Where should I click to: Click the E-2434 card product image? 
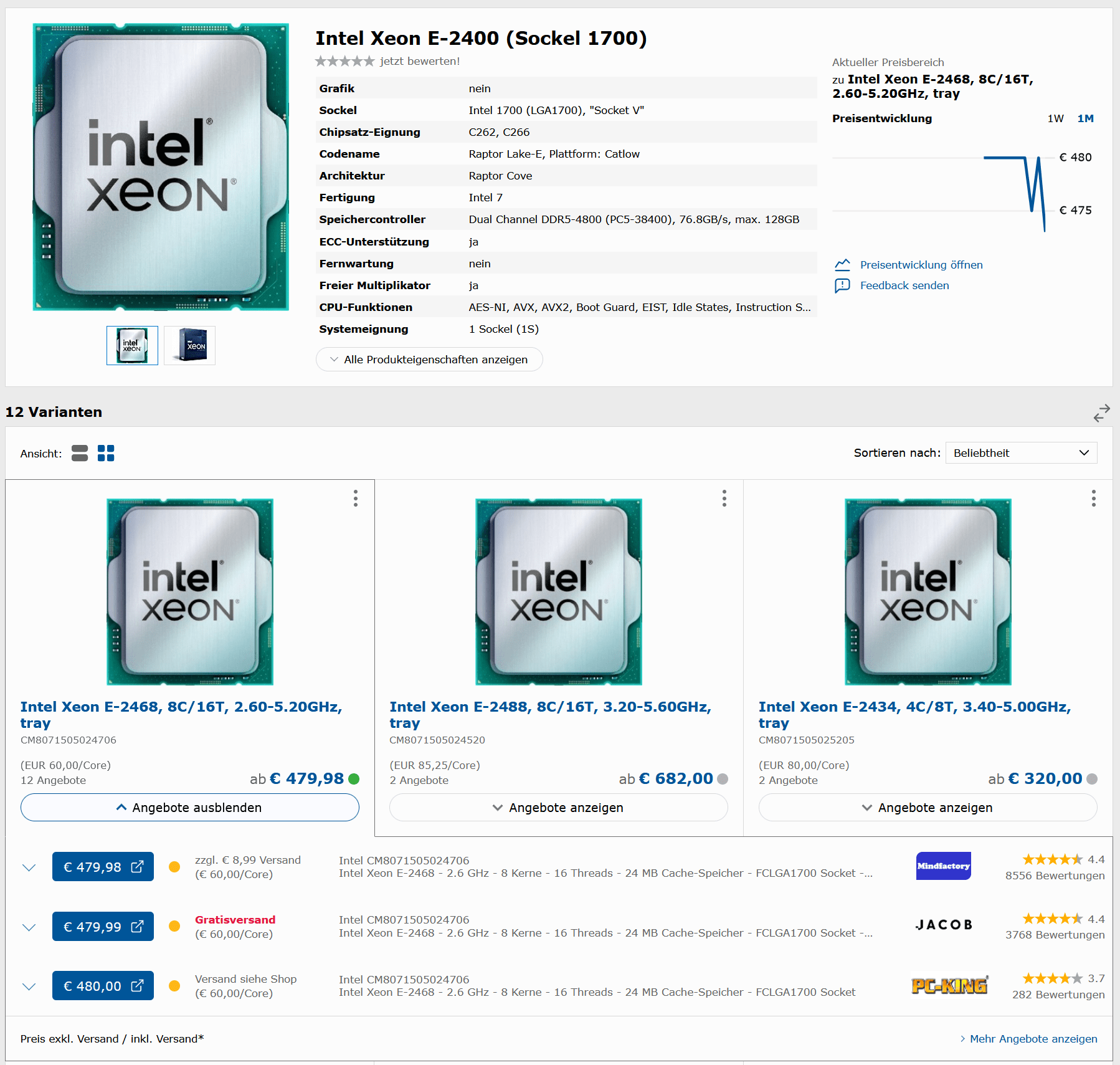pos(928,591)
